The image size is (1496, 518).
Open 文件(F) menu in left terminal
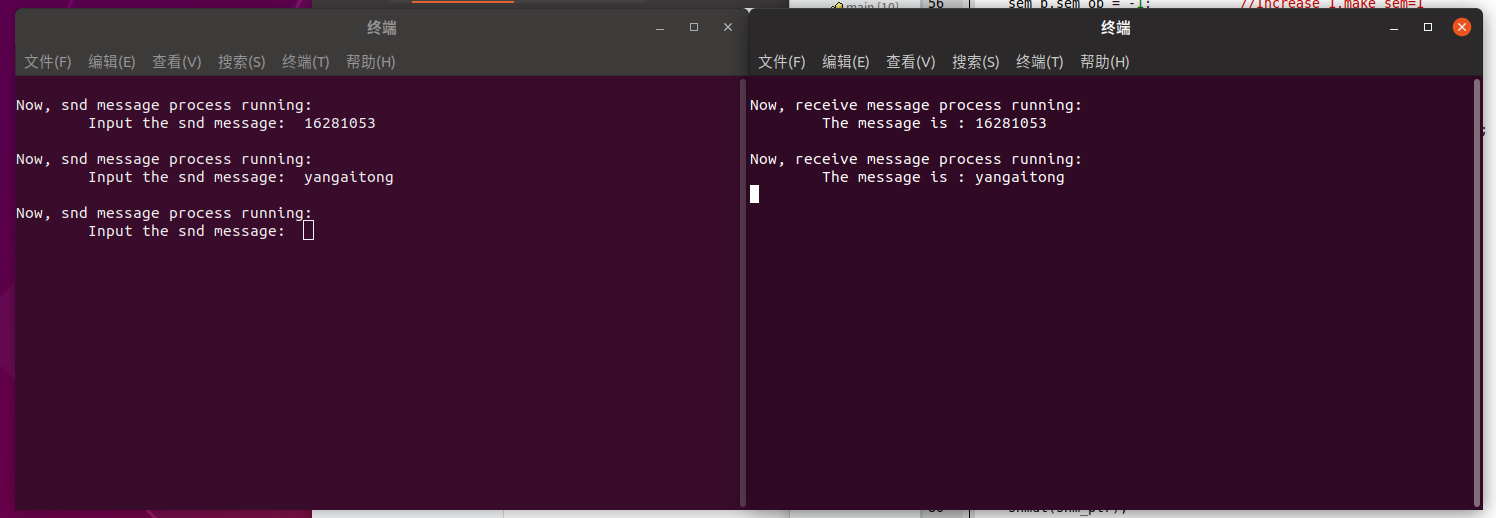pos(48,62)
